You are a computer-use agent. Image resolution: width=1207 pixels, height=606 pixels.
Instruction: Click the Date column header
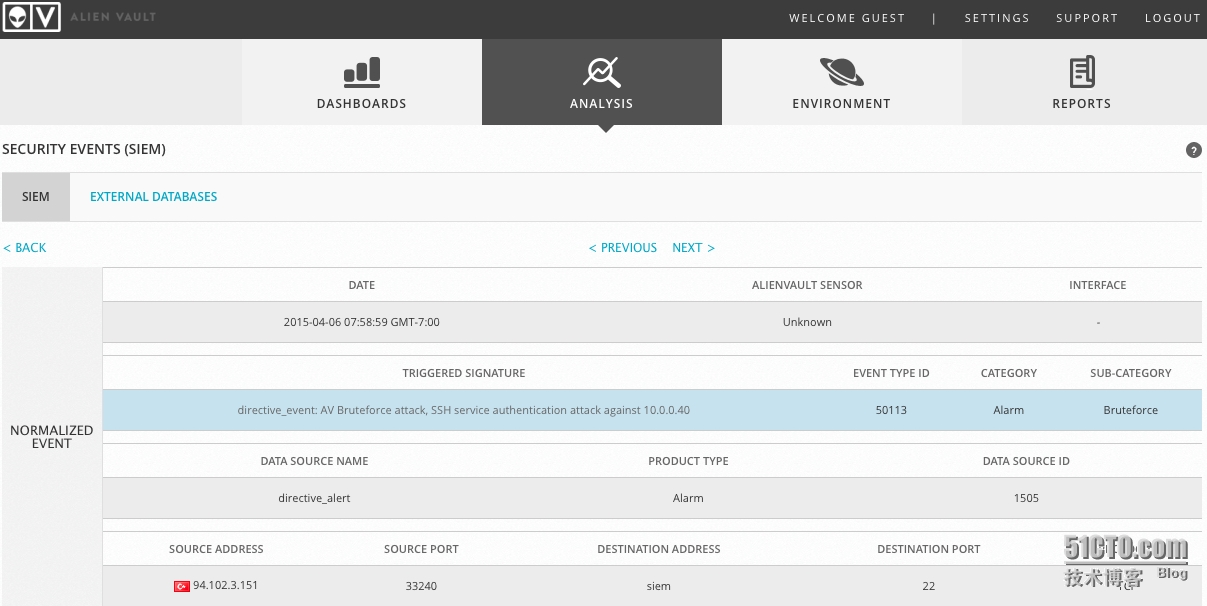[x=361, y=285]
